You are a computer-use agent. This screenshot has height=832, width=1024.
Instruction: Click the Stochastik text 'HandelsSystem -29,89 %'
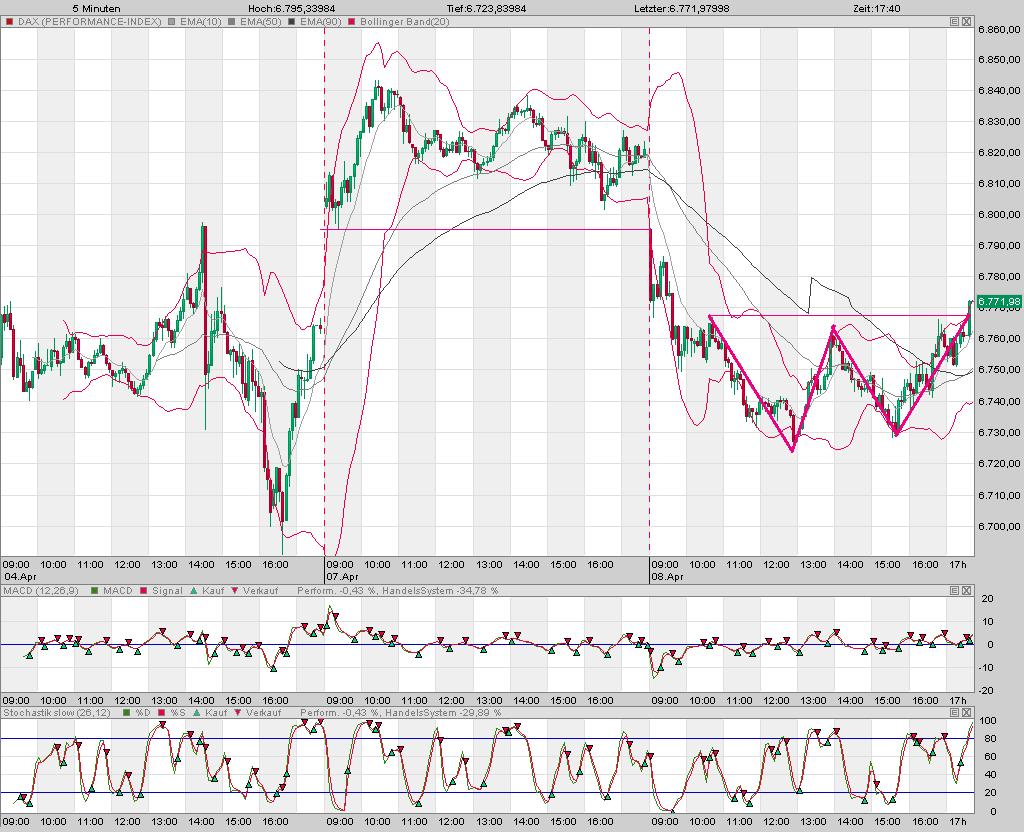click(x=443, y=712)
